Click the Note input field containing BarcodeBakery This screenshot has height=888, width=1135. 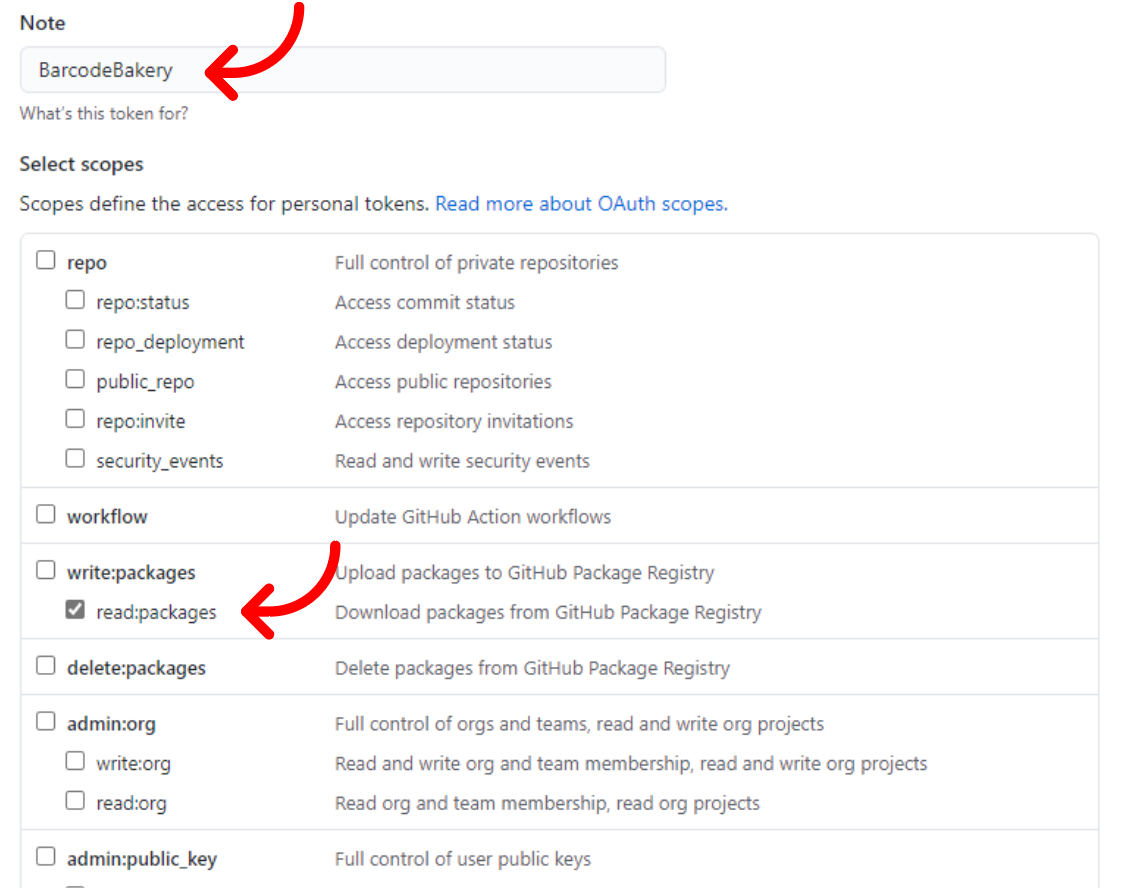[x=342, y=69]
